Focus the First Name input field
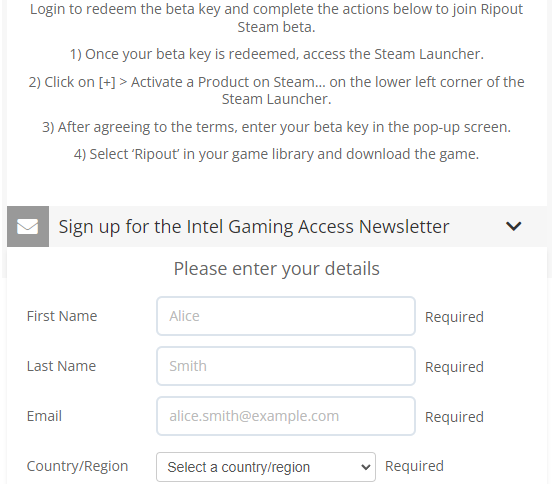Screen dimensions: 554x484 click(x=286, y=316)
